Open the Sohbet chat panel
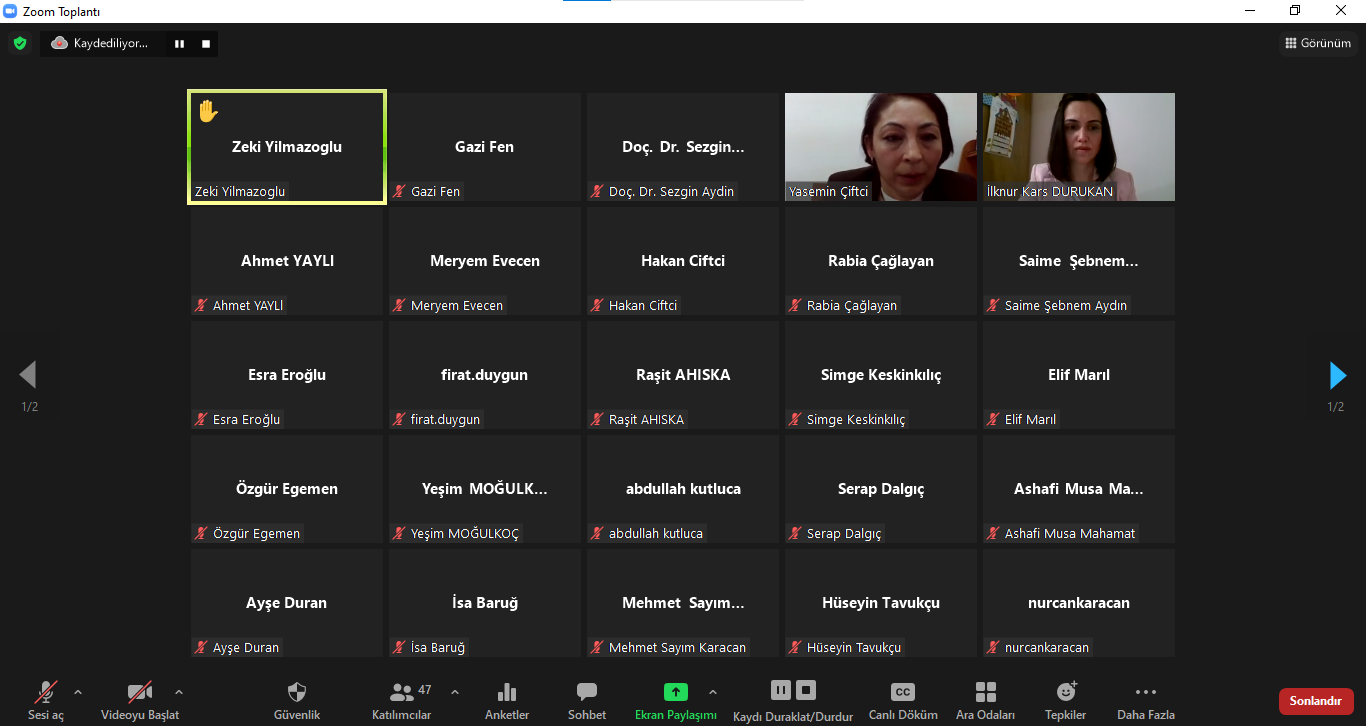1366x726 pixels. pyautogui.click(x=587, y=701)
